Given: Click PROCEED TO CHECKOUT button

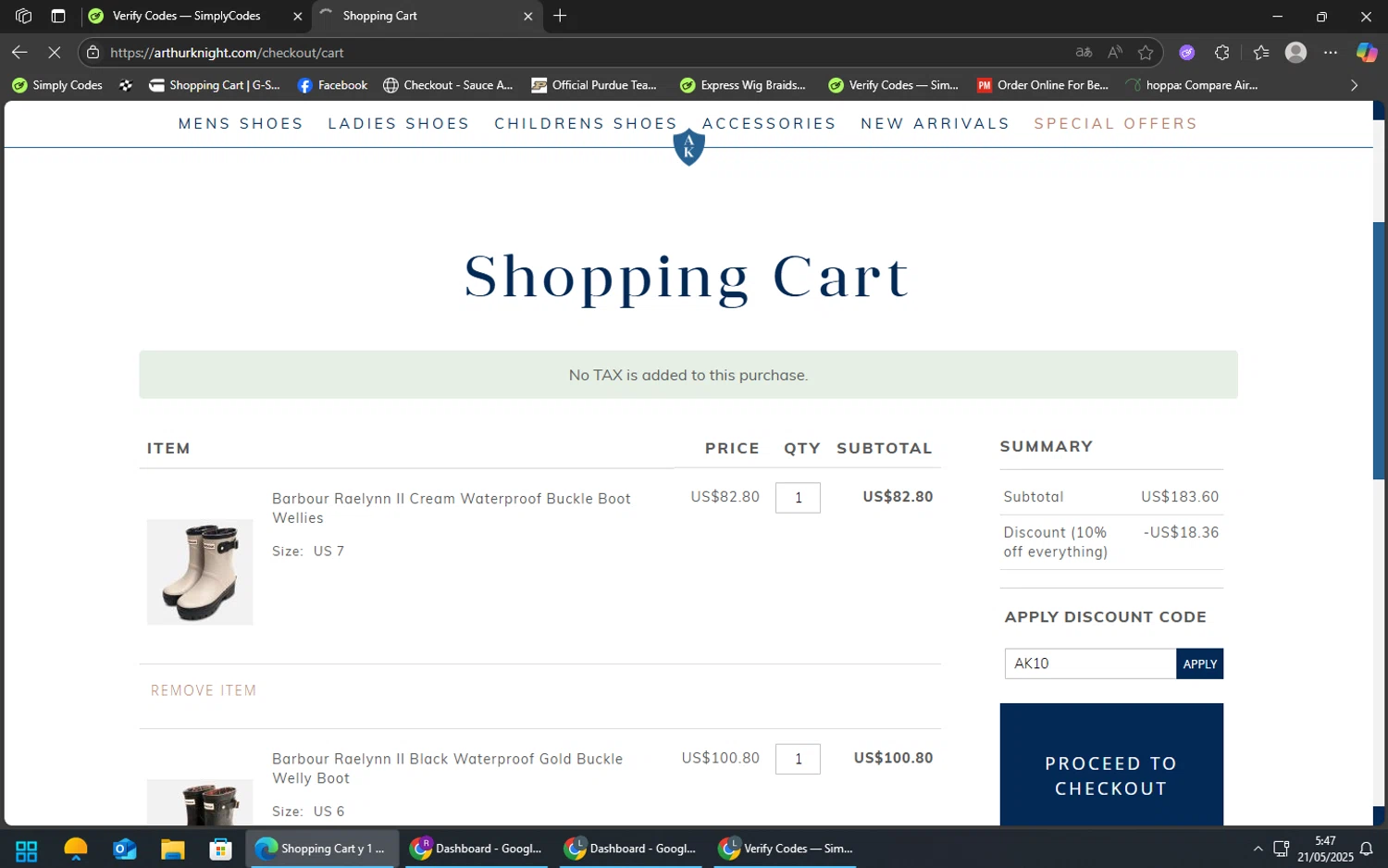Looking at the screenshot, I should click(1111, 764).
